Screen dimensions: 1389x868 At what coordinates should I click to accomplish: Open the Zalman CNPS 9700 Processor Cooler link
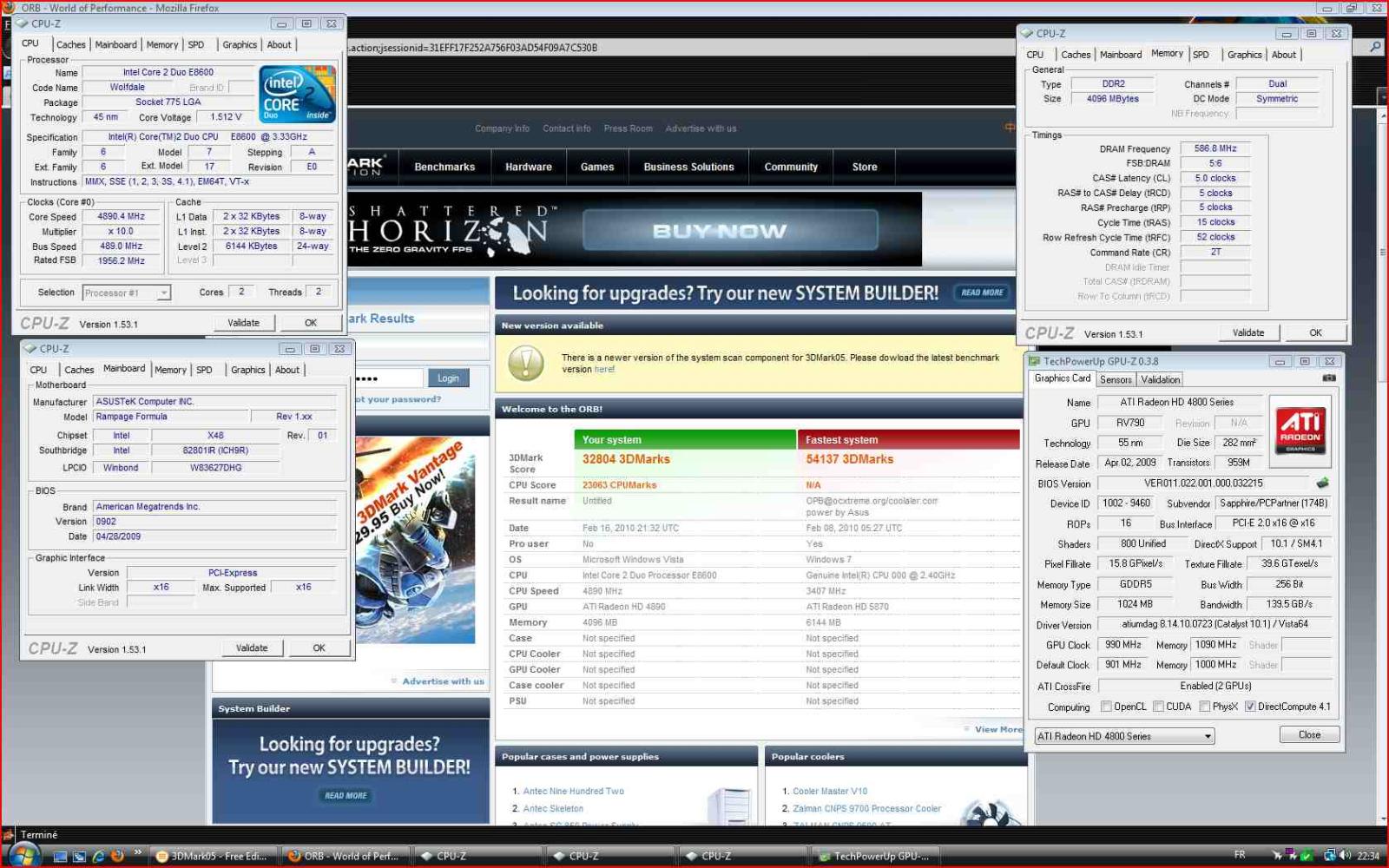[x=866, y=808]
